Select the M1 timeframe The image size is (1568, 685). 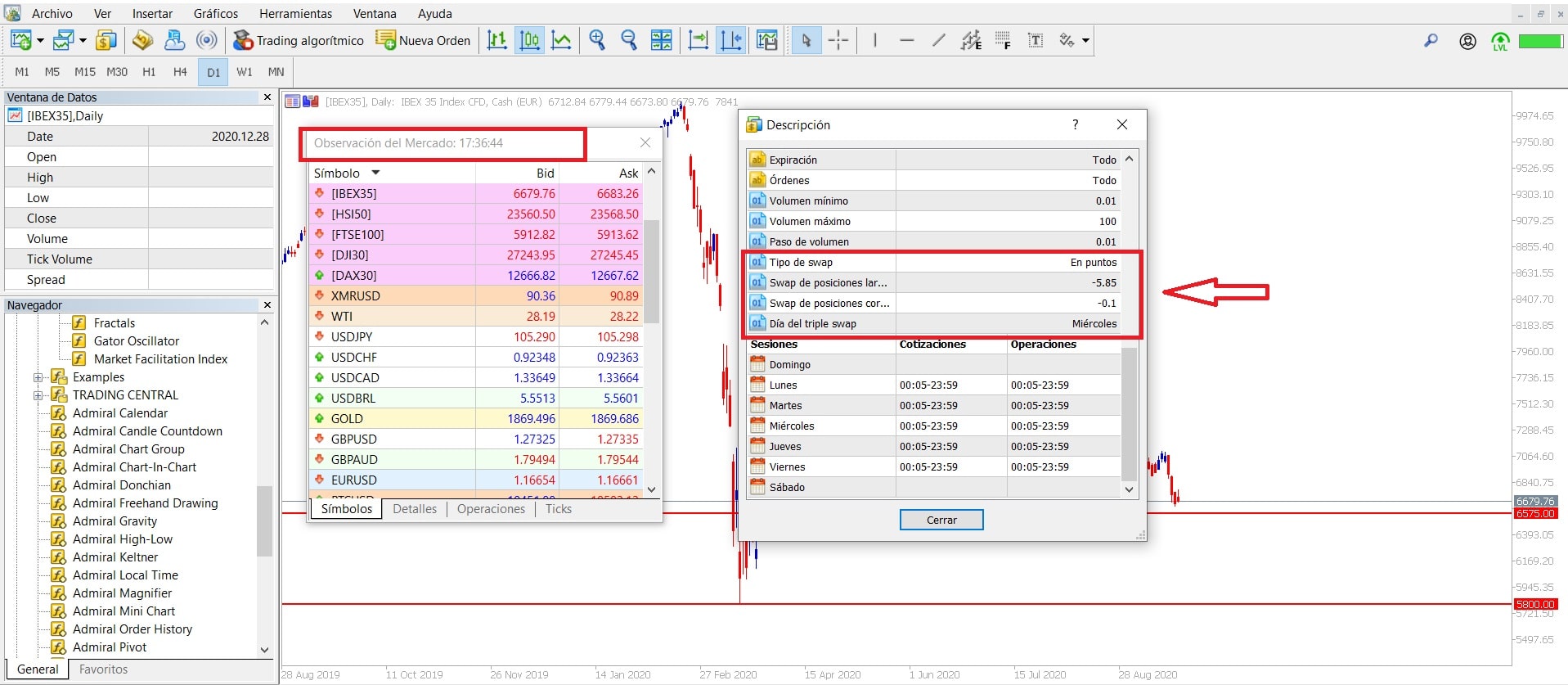22,72
